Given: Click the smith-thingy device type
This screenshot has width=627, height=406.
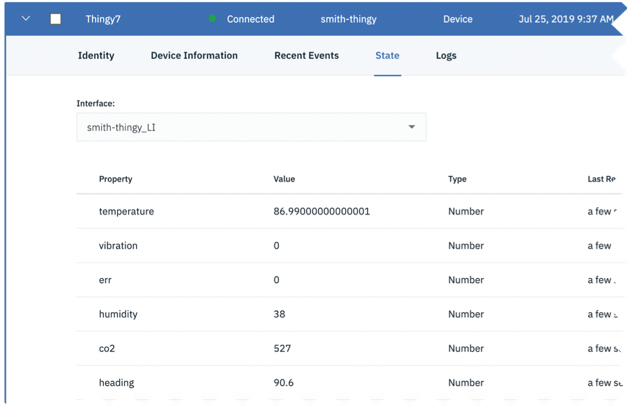Looking at the screenshot, I should tap(348, 19).
